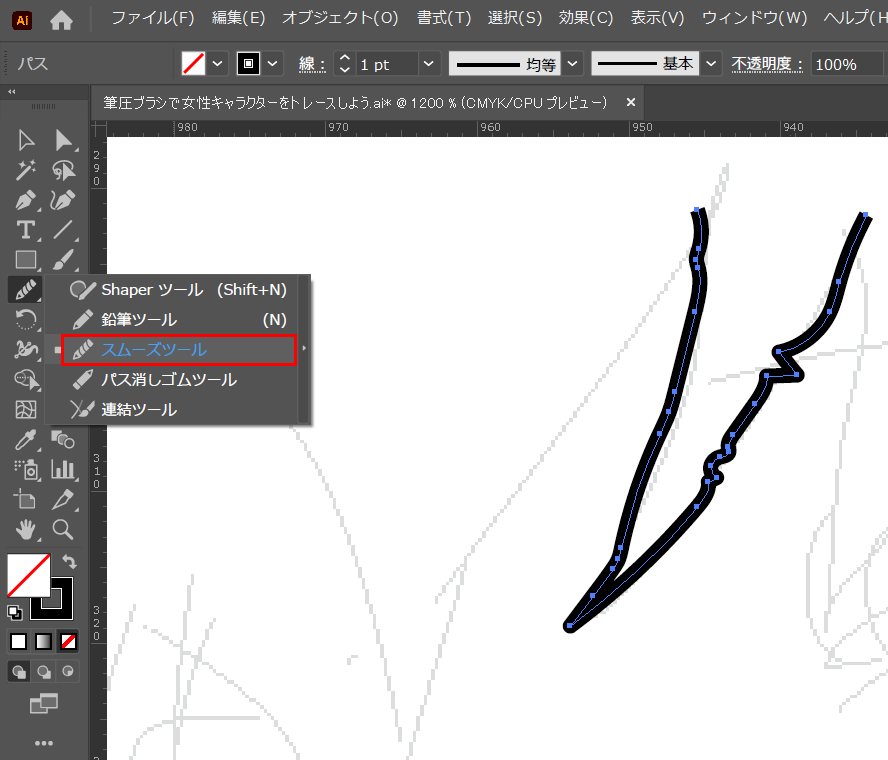Click toolbar fill box (none)
Image resolution: width=888 pixels, height=760 pixels.
point(28,575)
